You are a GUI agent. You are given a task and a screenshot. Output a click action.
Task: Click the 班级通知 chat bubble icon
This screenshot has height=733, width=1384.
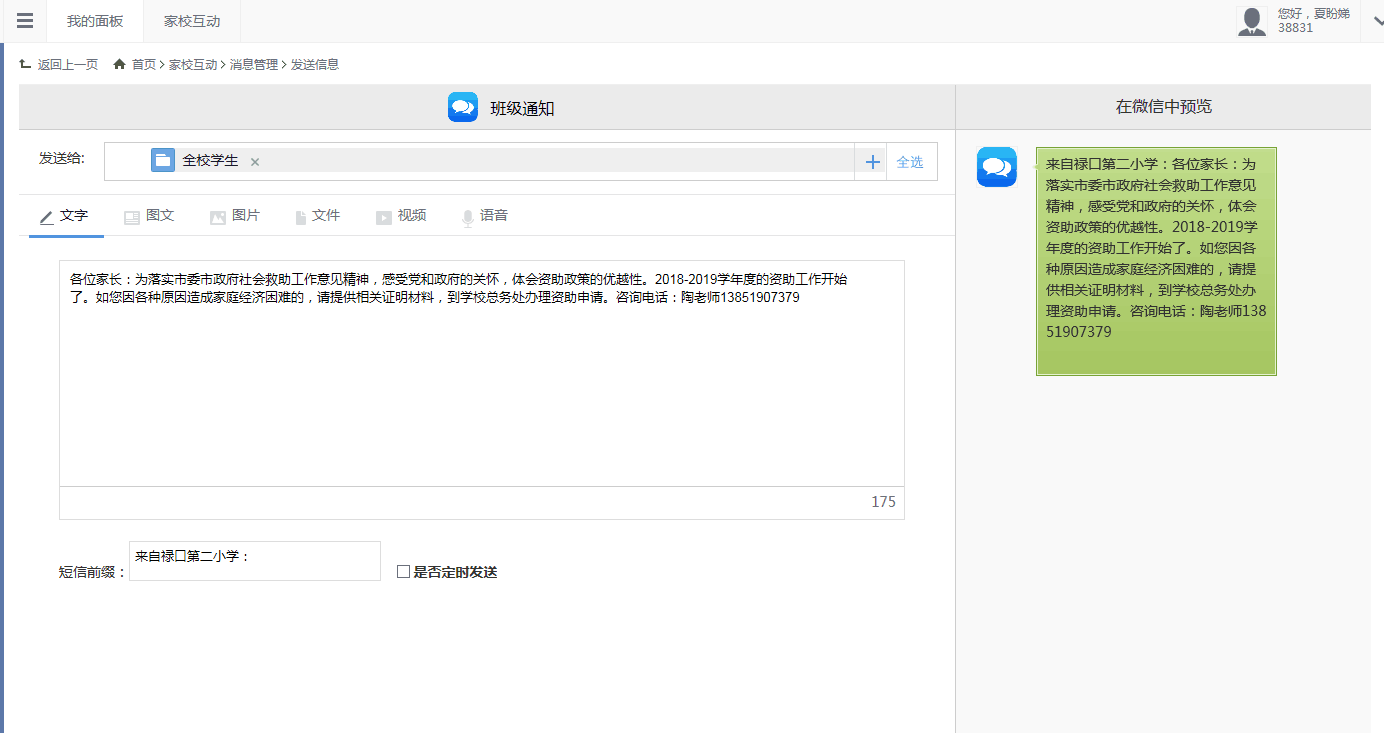(463, 107)
